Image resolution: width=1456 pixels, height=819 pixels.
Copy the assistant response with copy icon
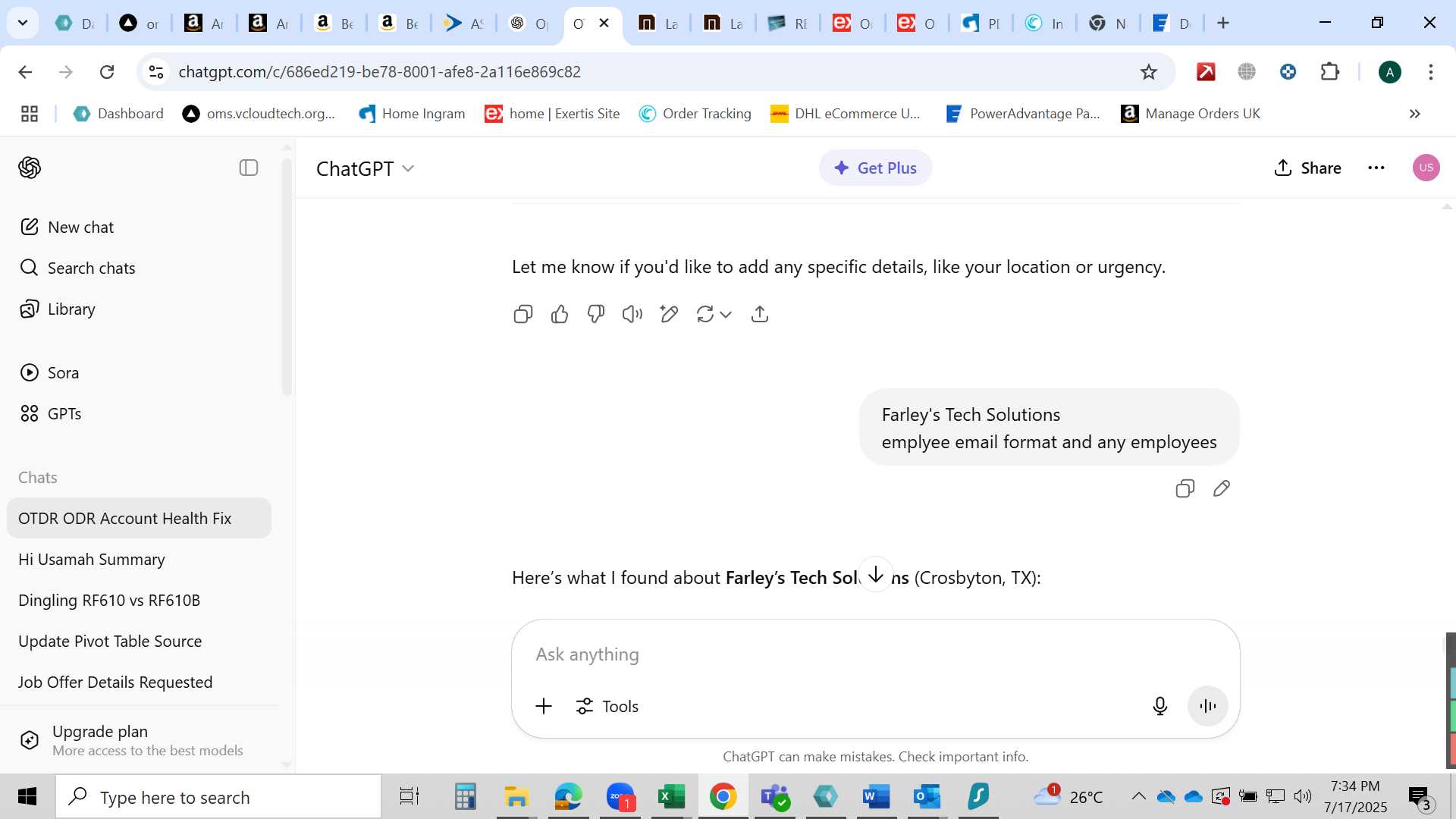[523, 314]
